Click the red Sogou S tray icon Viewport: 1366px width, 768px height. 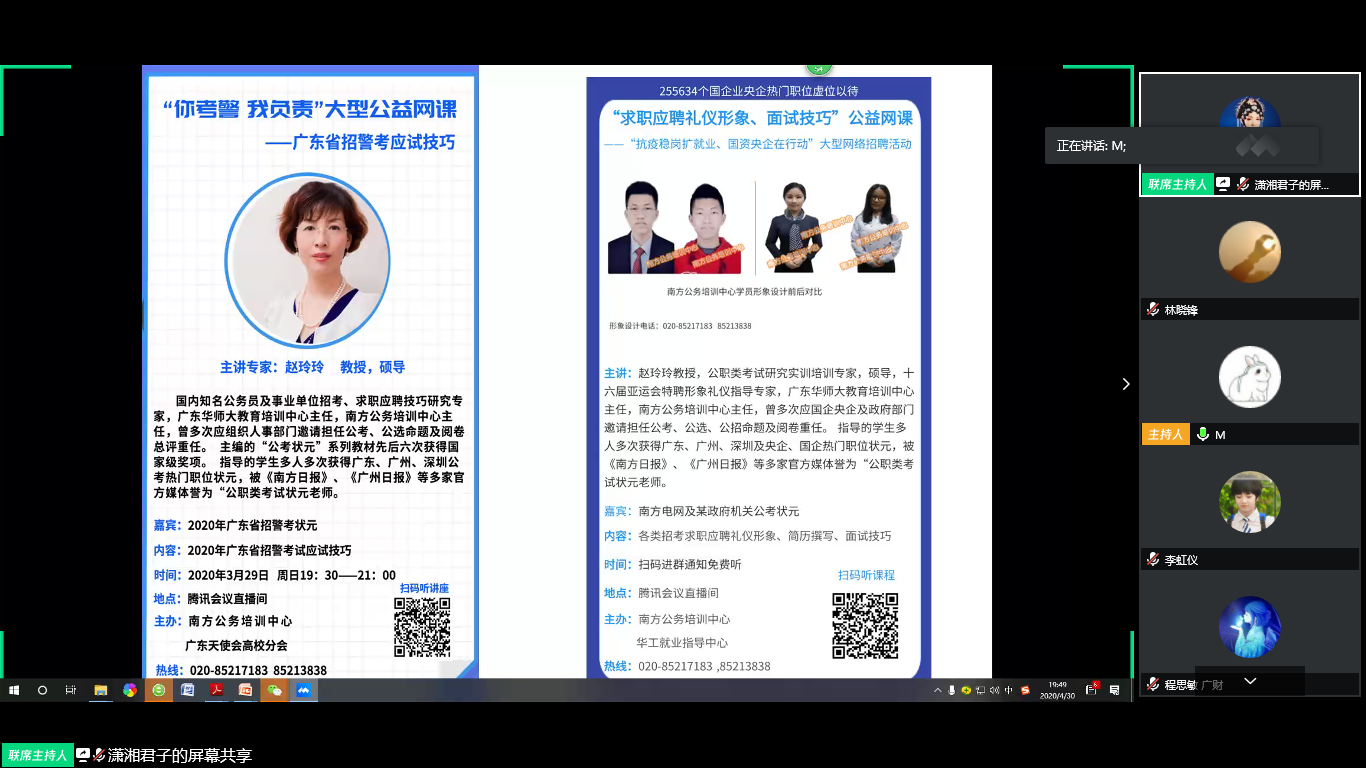tap(1025, 690)
